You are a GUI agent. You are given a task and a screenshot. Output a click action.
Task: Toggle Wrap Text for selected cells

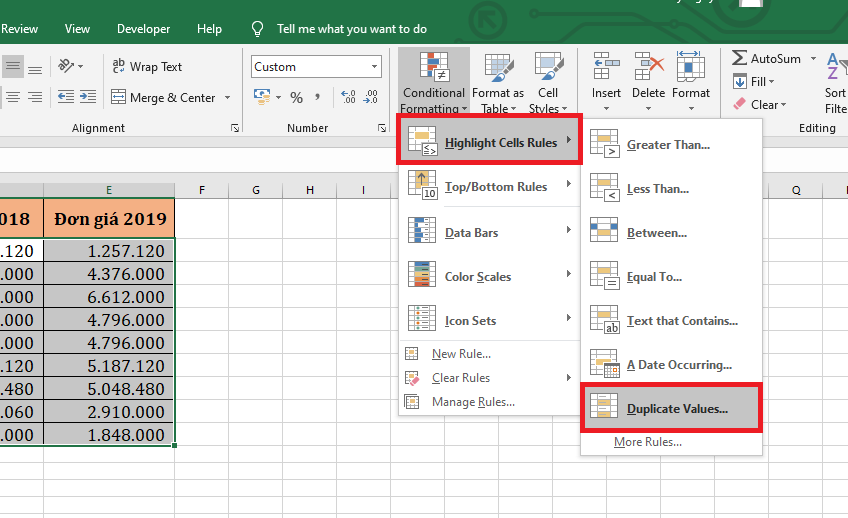coord(146,67)
